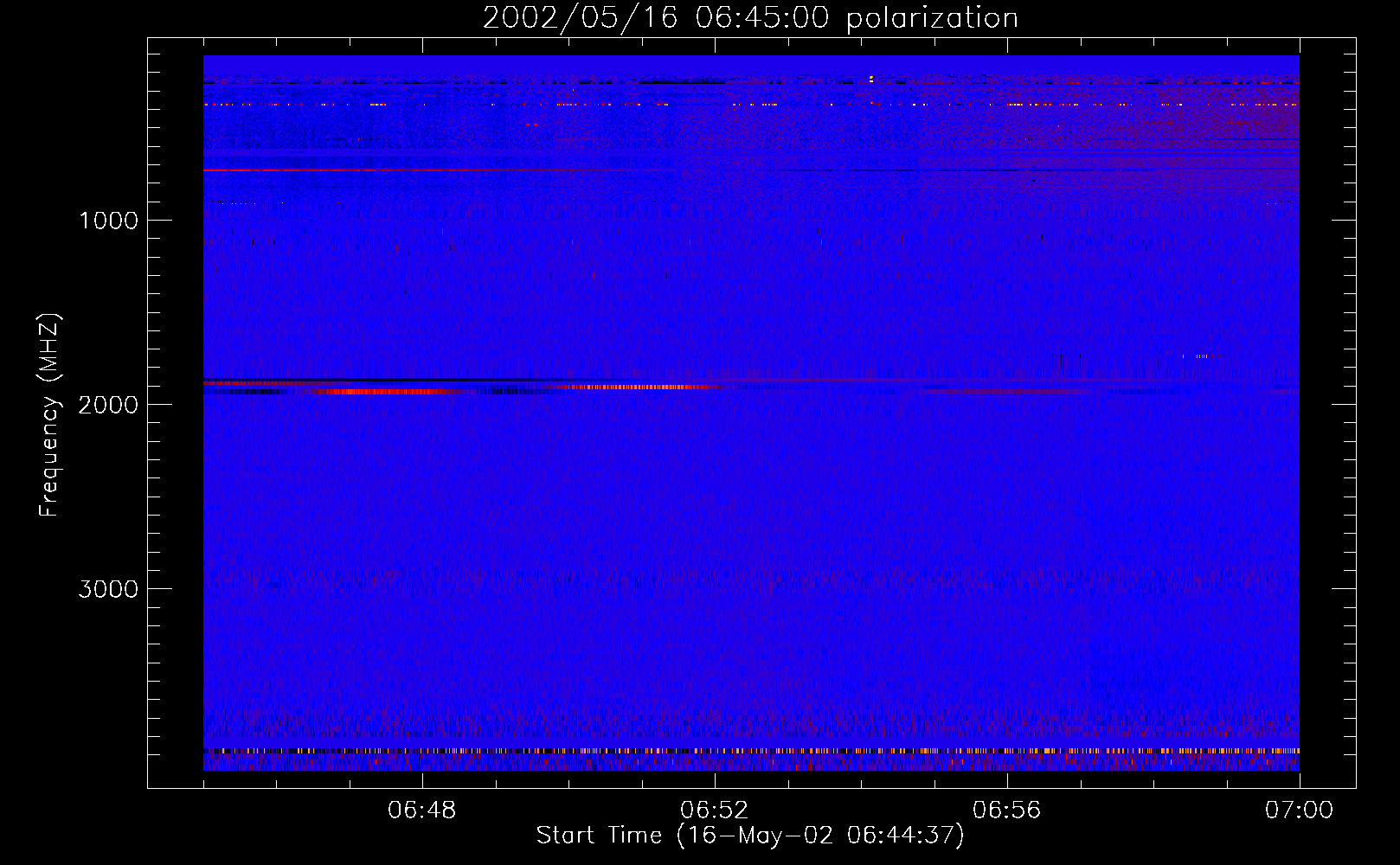Click the "3000" frequency tick label
This screenshot has width=1400, height=865.
[108, 589]
